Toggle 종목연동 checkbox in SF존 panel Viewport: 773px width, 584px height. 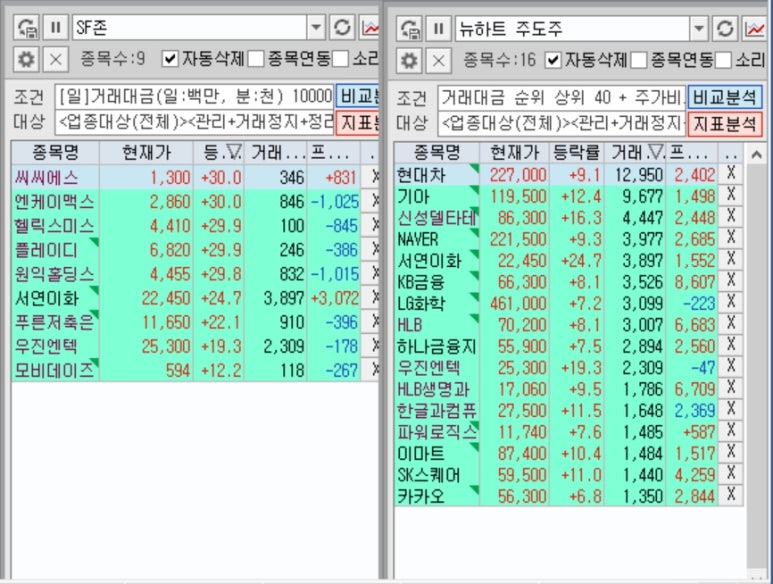(255, 59)
